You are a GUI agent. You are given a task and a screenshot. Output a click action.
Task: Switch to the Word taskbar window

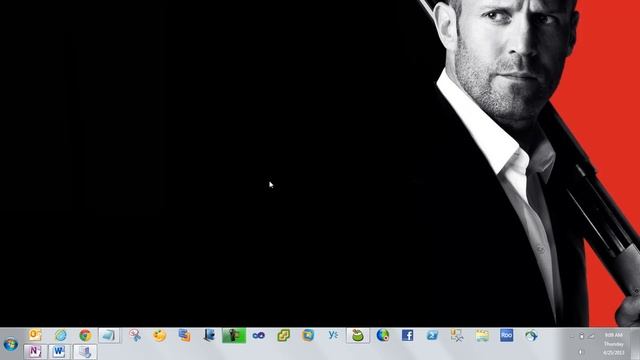point(60,351)
